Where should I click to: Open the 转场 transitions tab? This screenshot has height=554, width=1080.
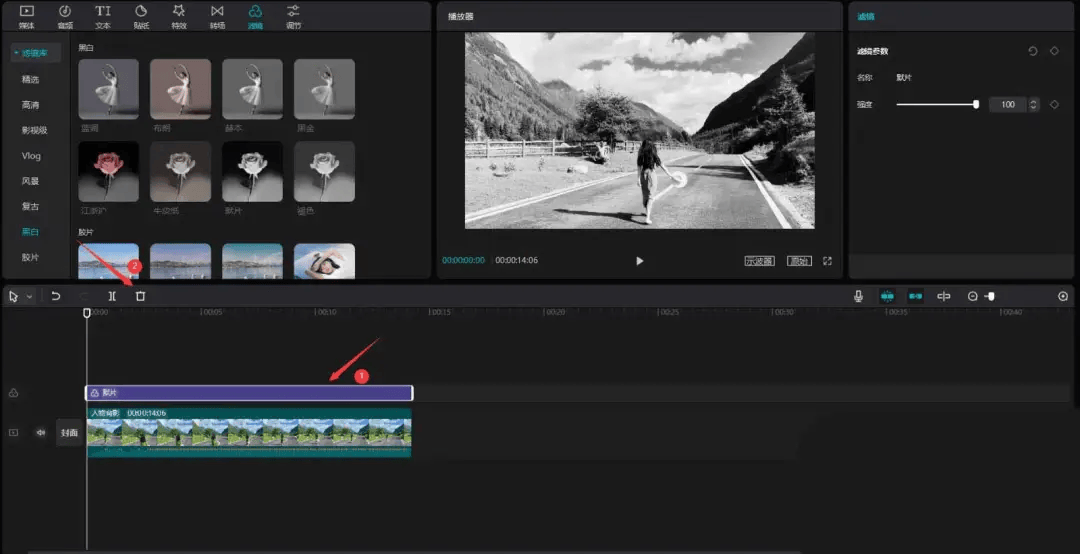coord(217,17)
